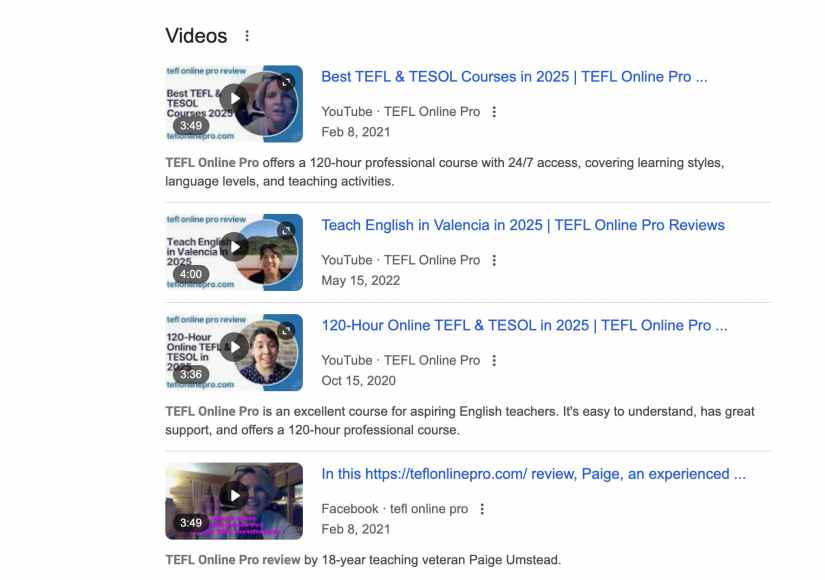Open the Best TEFL & TESOL Courses 2025 link

[x=513, y=76]
